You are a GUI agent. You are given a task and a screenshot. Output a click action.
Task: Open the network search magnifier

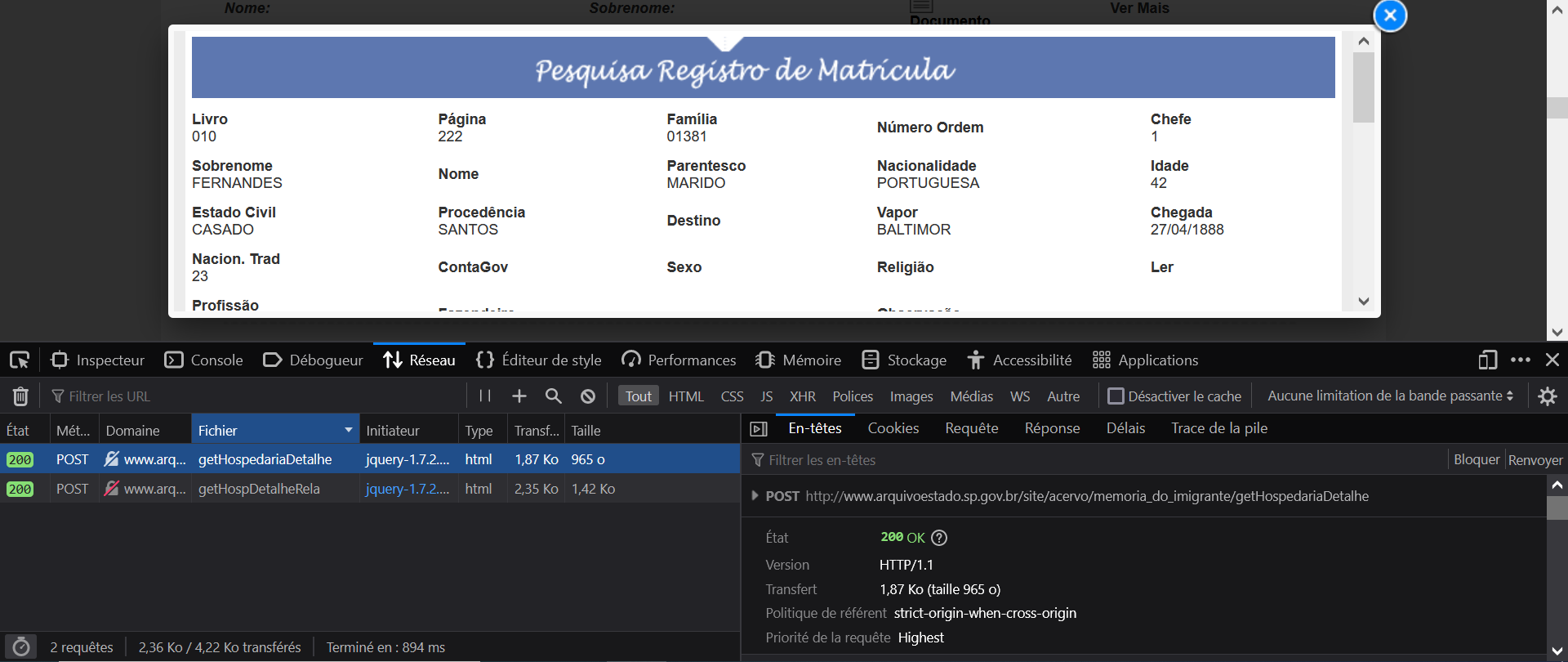[x=554, y=396]
